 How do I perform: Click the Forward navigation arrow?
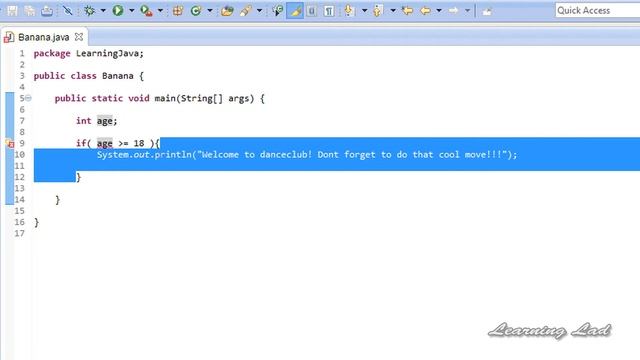453,11
